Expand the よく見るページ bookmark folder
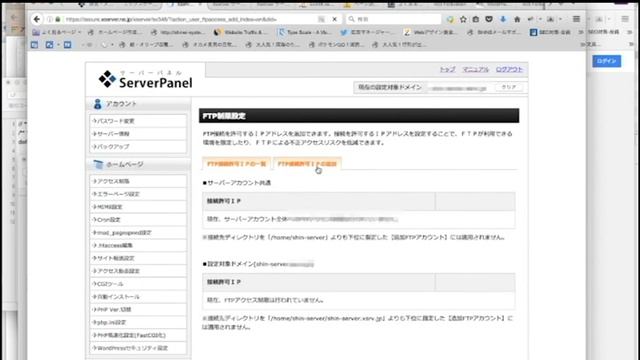Screen dimensions: 640x360 (x=57, y=32)
